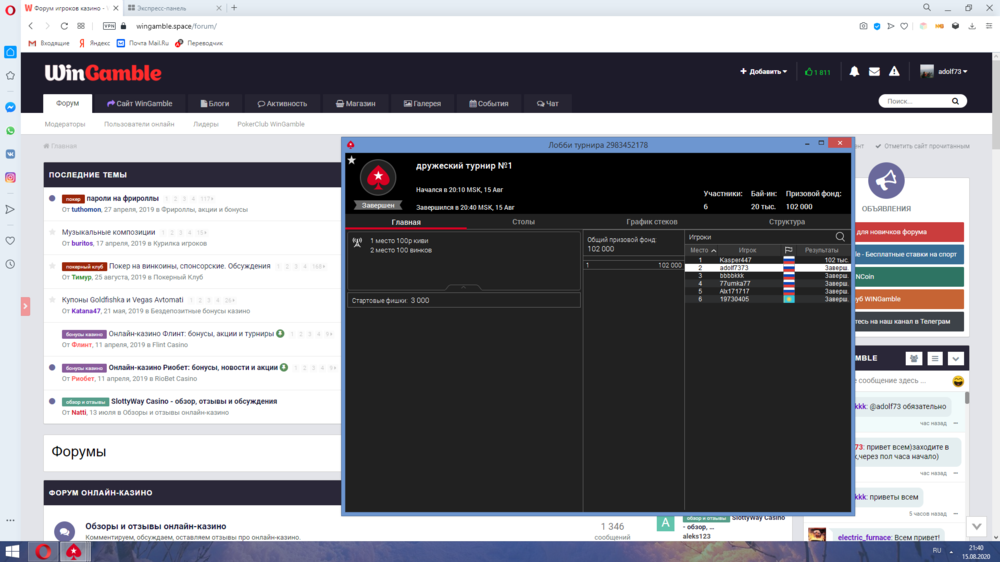Collapse the prize info panel with chevron handle
This screenshot has height=562, width=1000.
coord(462,287)
